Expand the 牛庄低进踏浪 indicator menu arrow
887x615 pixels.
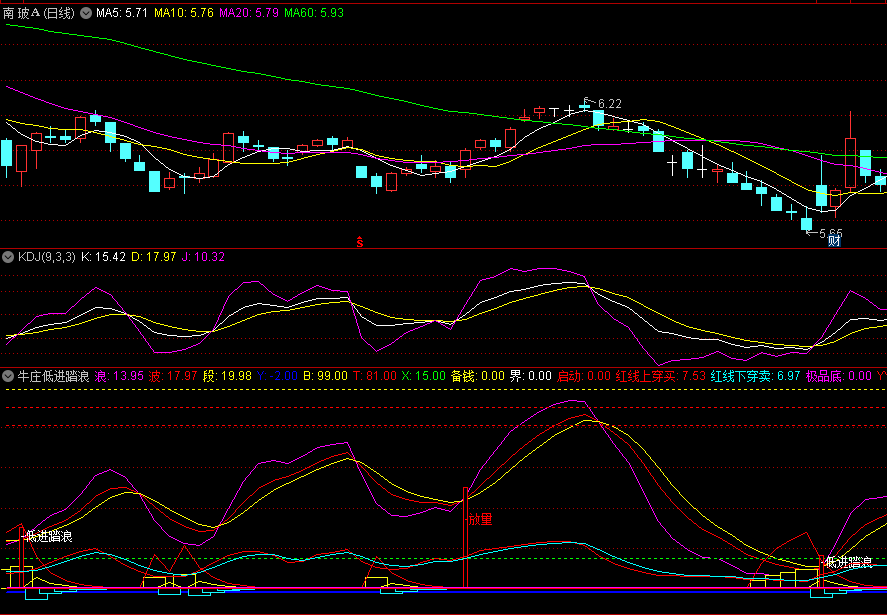point(8,376)
